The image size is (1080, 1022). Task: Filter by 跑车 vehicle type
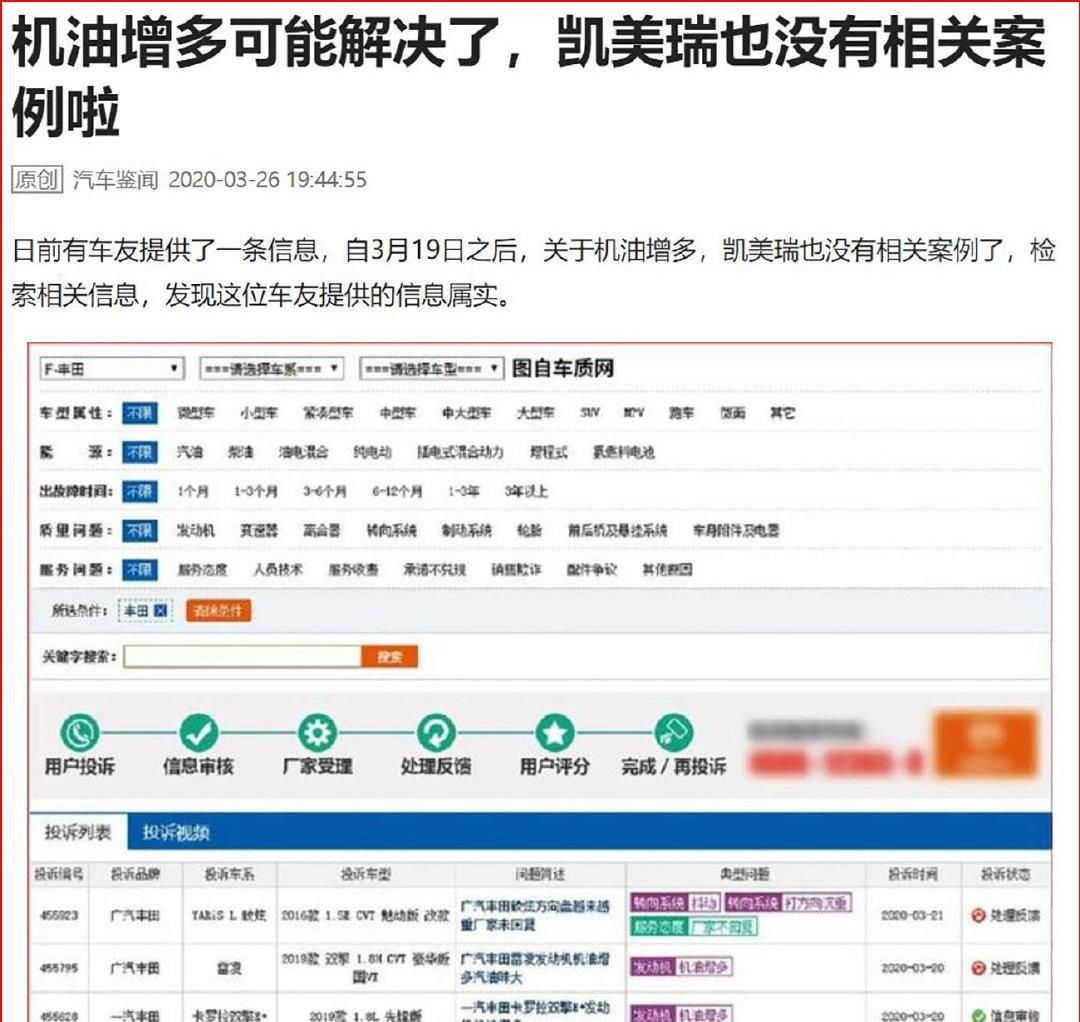coord(681,413)
